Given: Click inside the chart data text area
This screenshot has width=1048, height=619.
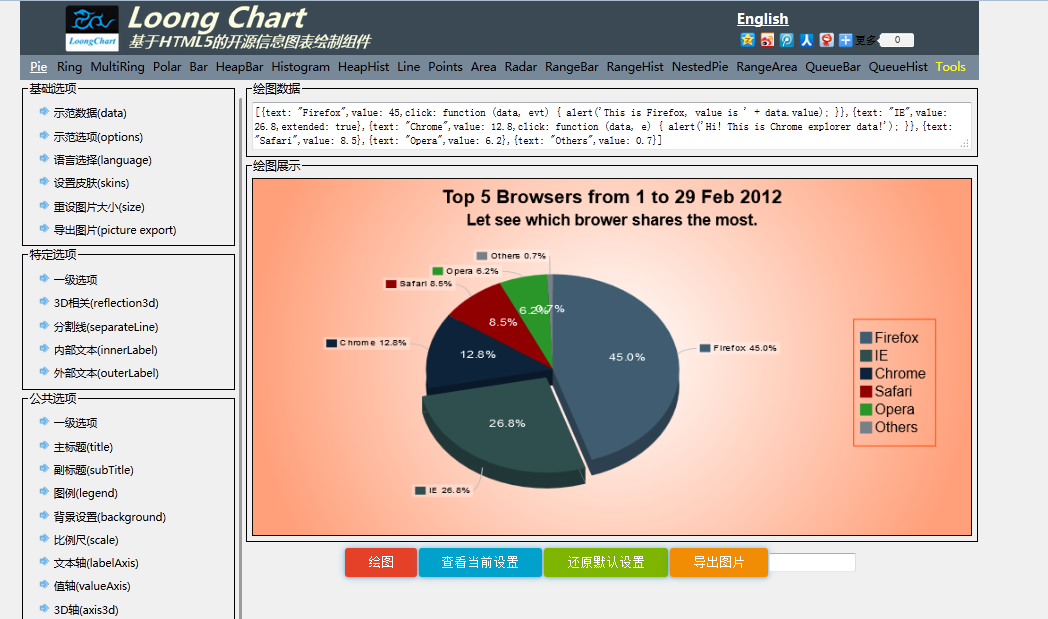Looking at the screenshot, I should tap(612, 126).
